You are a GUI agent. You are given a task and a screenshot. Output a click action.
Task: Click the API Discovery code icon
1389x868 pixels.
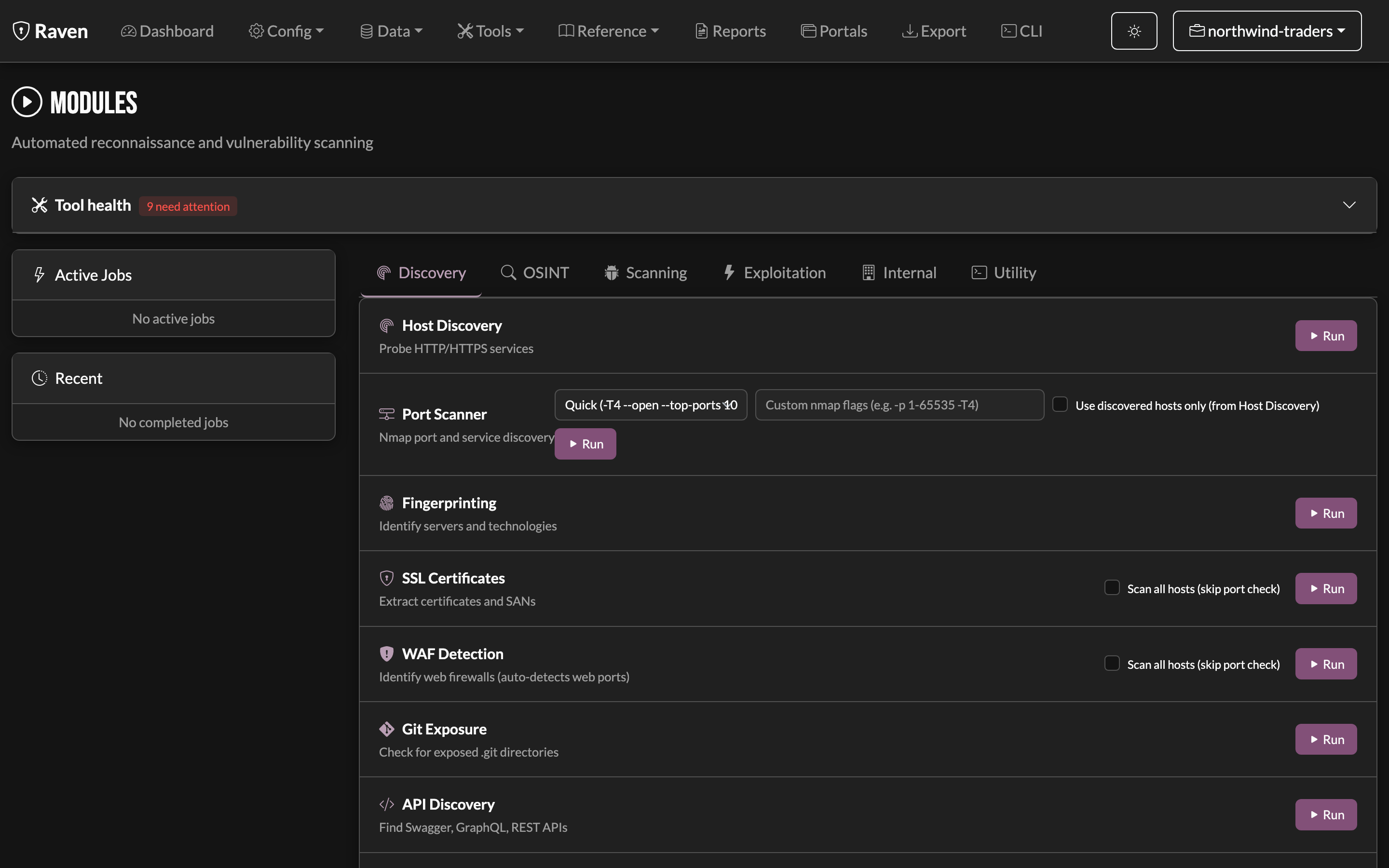[x=386, y=804]
